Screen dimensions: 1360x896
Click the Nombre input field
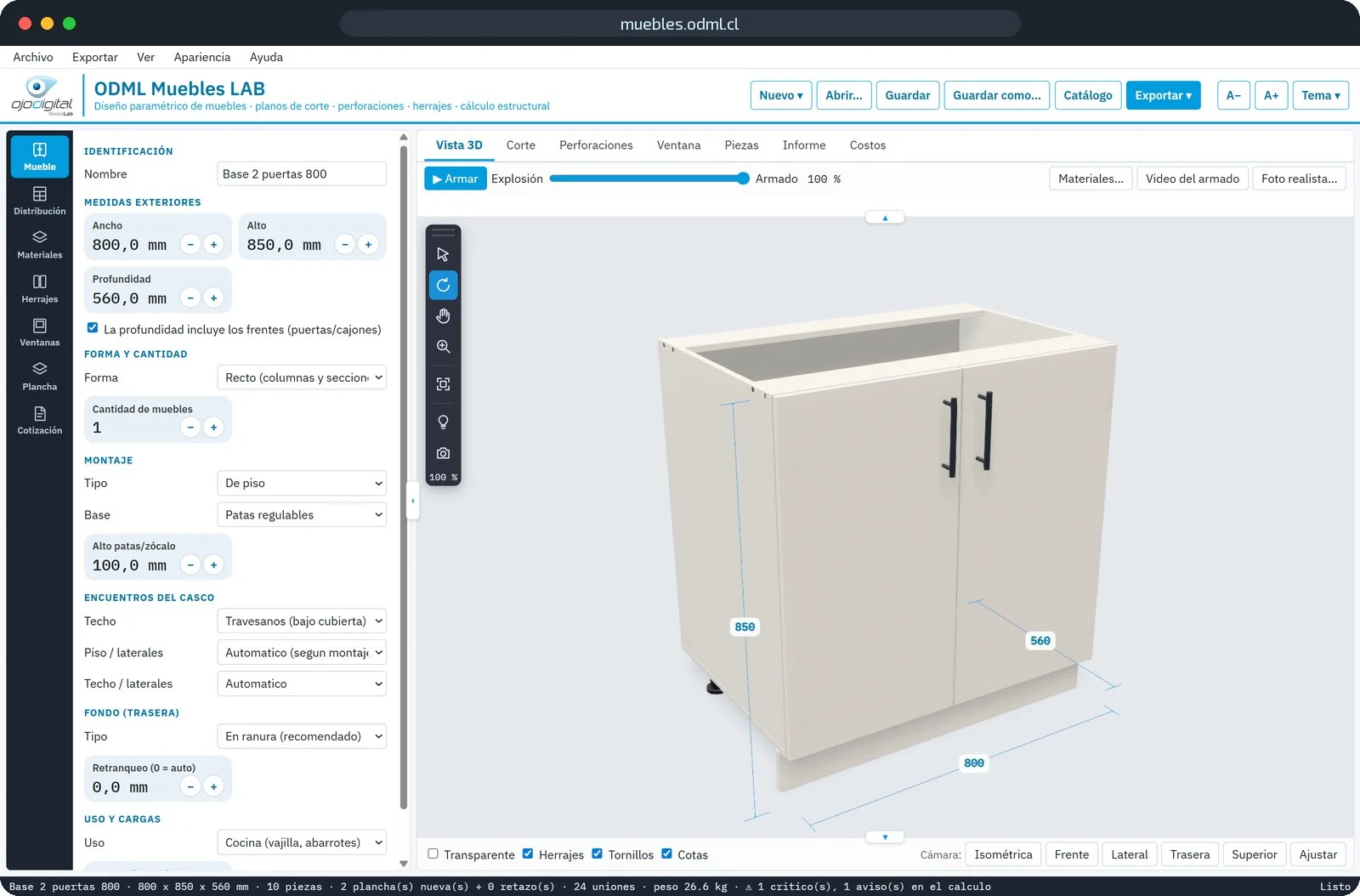(302, 173)
